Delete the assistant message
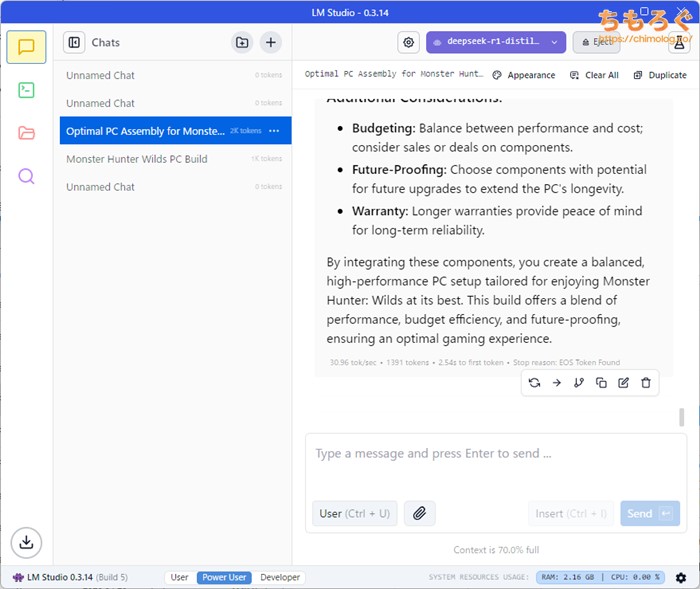The height and width of the screenshot is (589, 700). coord(646,383)
